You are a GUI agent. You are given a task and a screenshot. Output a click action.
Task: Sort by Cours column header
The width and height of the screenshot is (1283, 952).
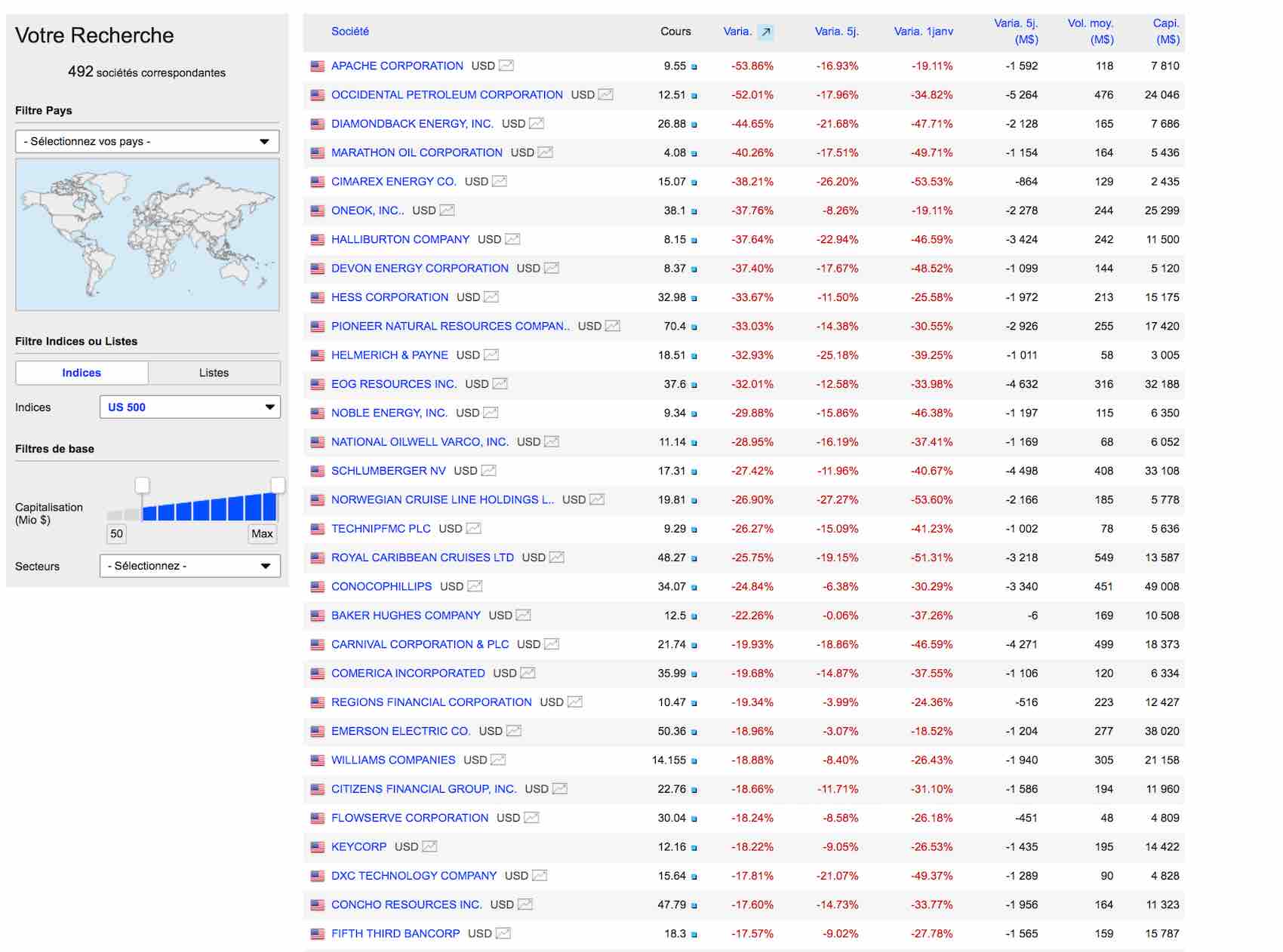(675, 31)
